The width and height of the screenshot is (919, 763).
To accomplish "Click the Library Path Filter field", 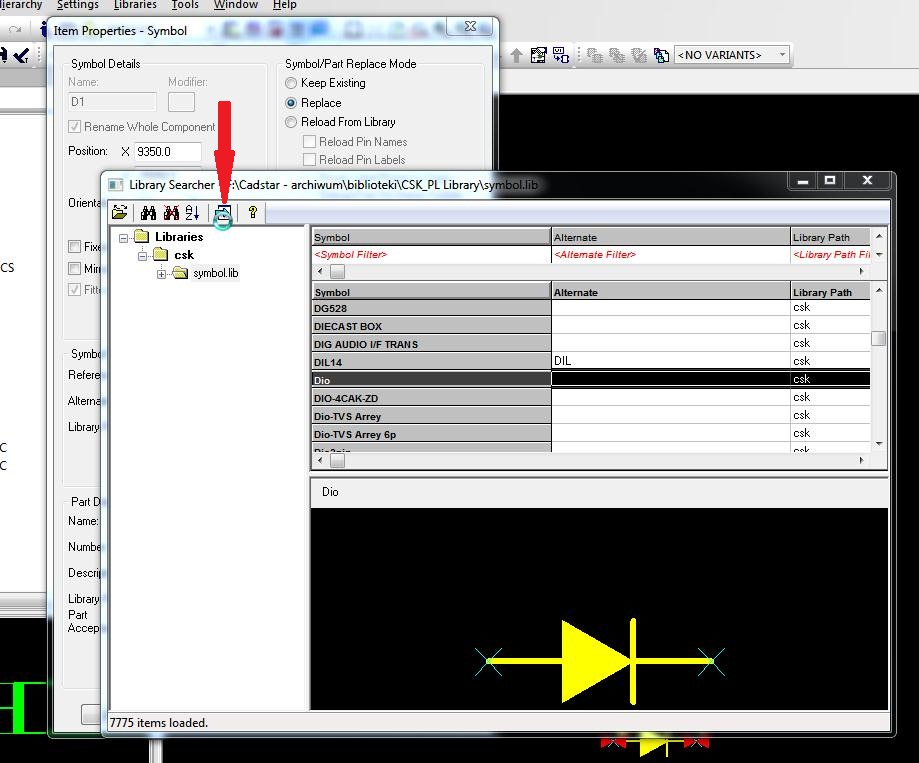I will [x=830, y=254].
